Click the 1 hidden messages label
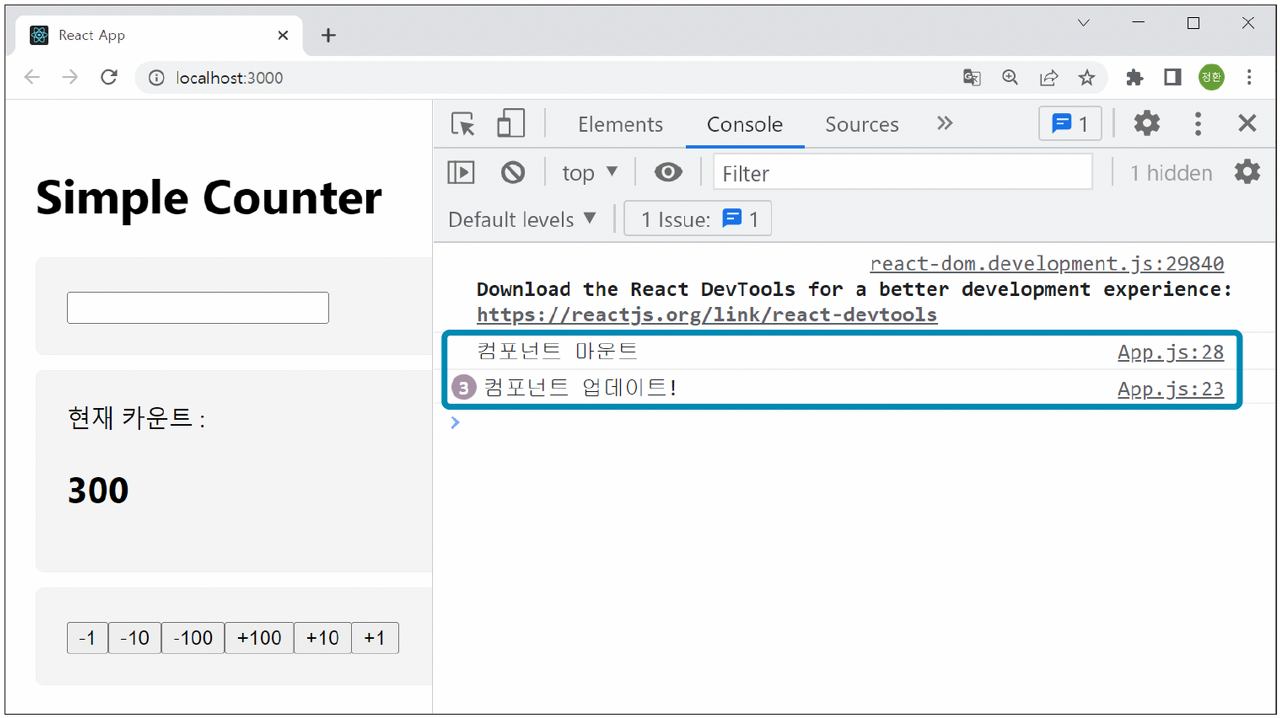The image size is (1280, 718). point(1171,172)
